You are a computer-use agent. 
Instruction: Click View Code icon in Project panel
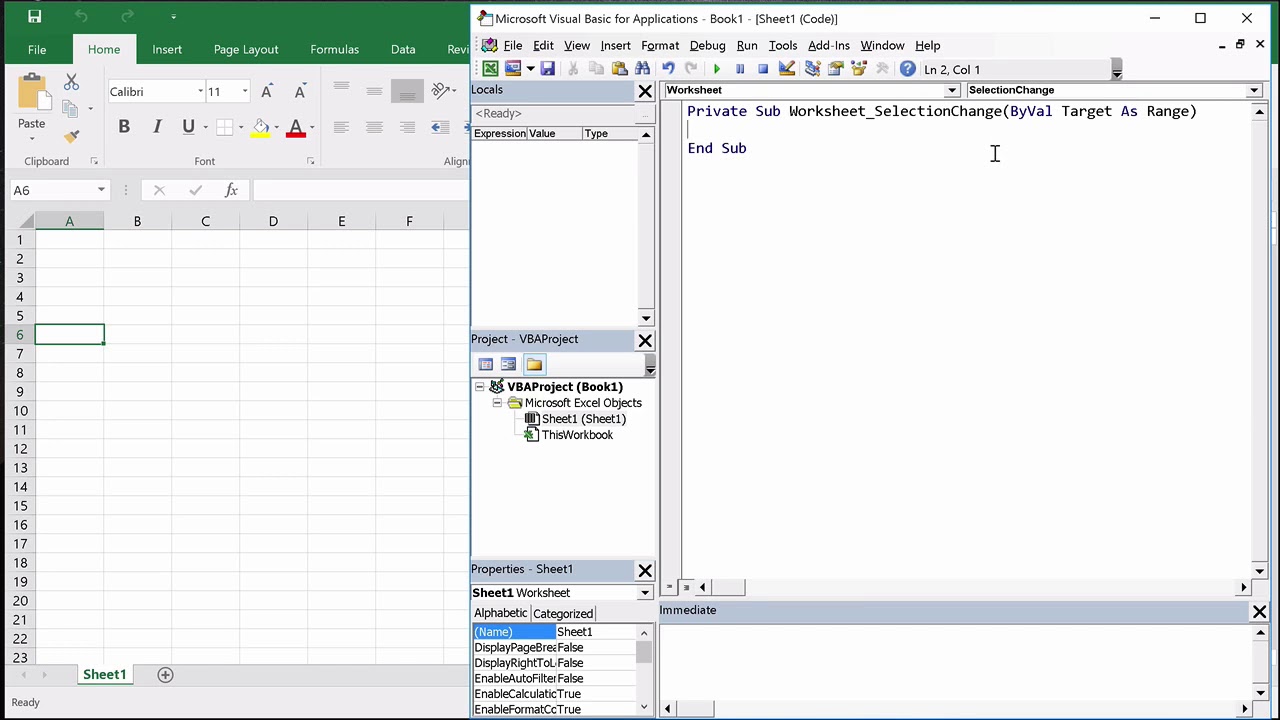tap(486, 364)
